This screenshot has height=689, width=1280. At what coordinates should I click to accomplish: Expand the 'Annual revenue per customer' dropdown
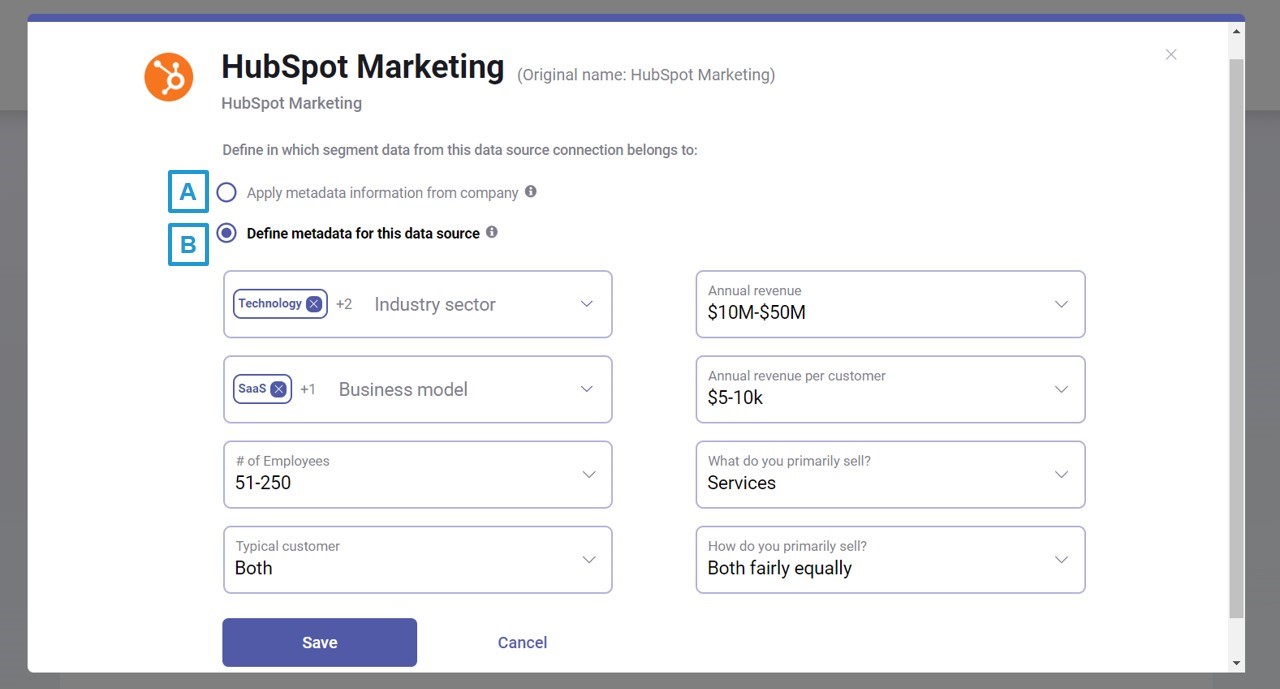click(1060, 389)
